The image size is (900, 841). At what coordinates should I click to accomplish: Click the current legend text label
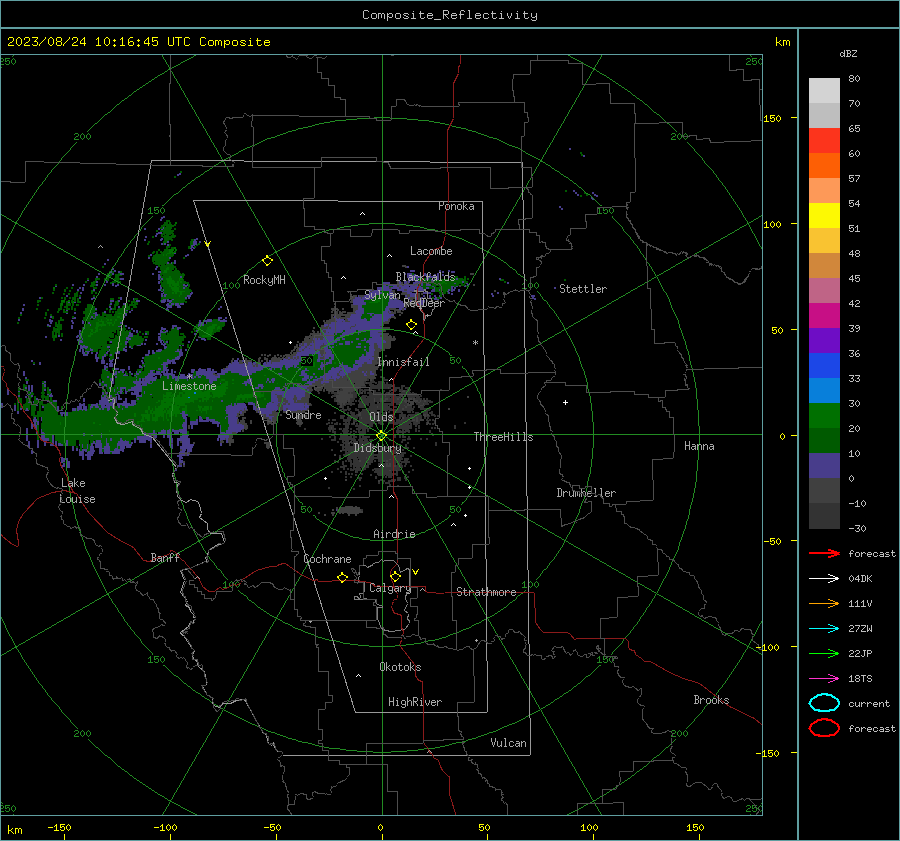[x=869, y=703]
